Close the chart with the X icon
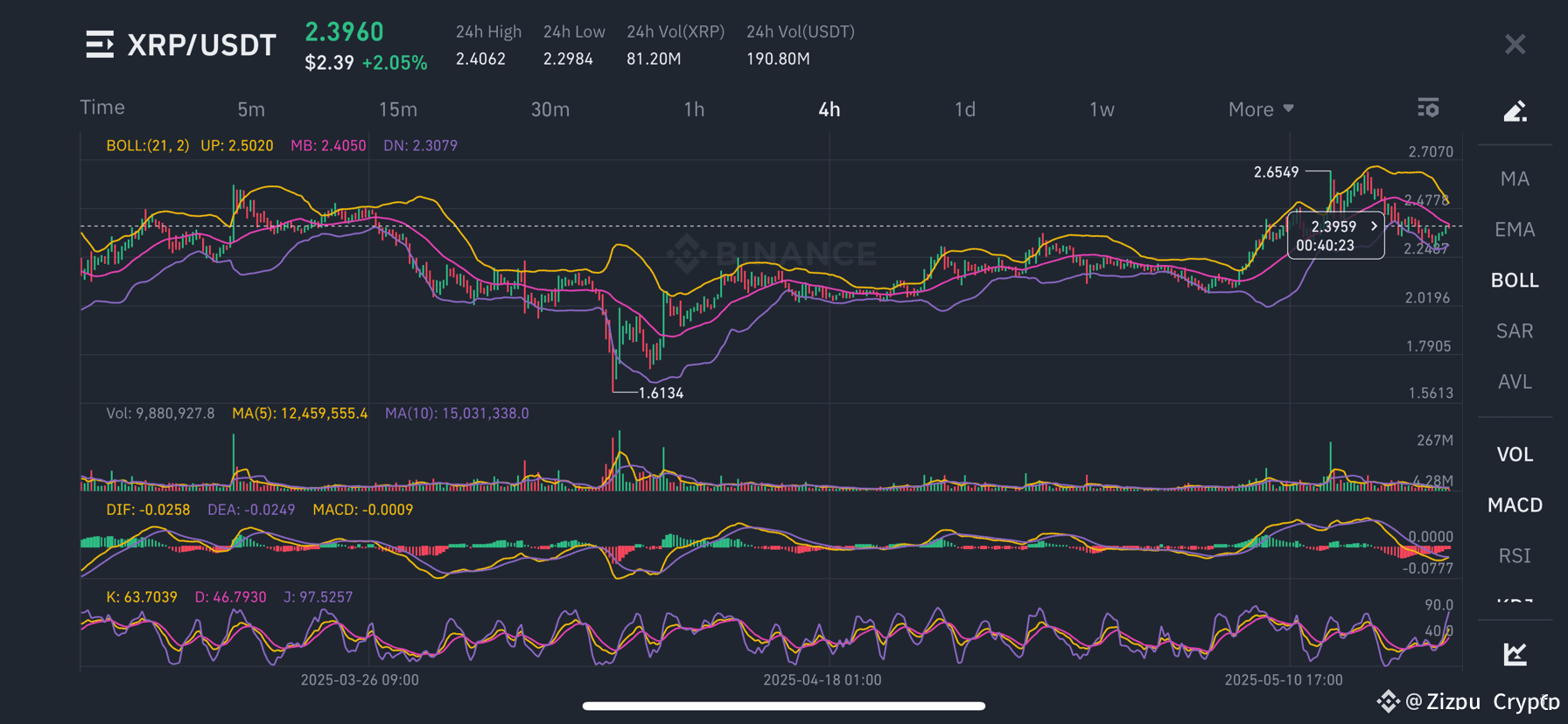 tap(1515, 45)
